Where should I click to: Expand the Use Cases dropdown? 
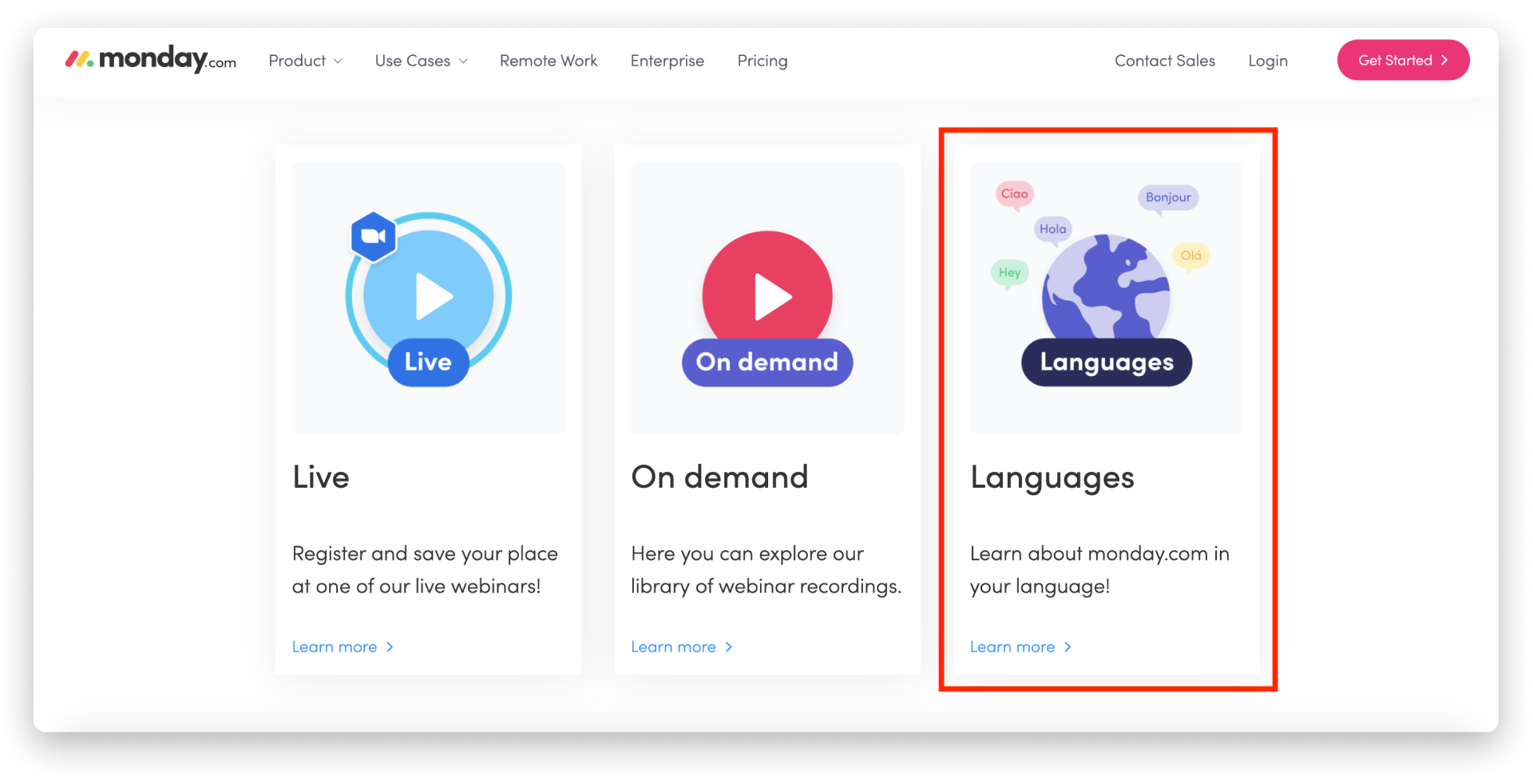point(421,61)
